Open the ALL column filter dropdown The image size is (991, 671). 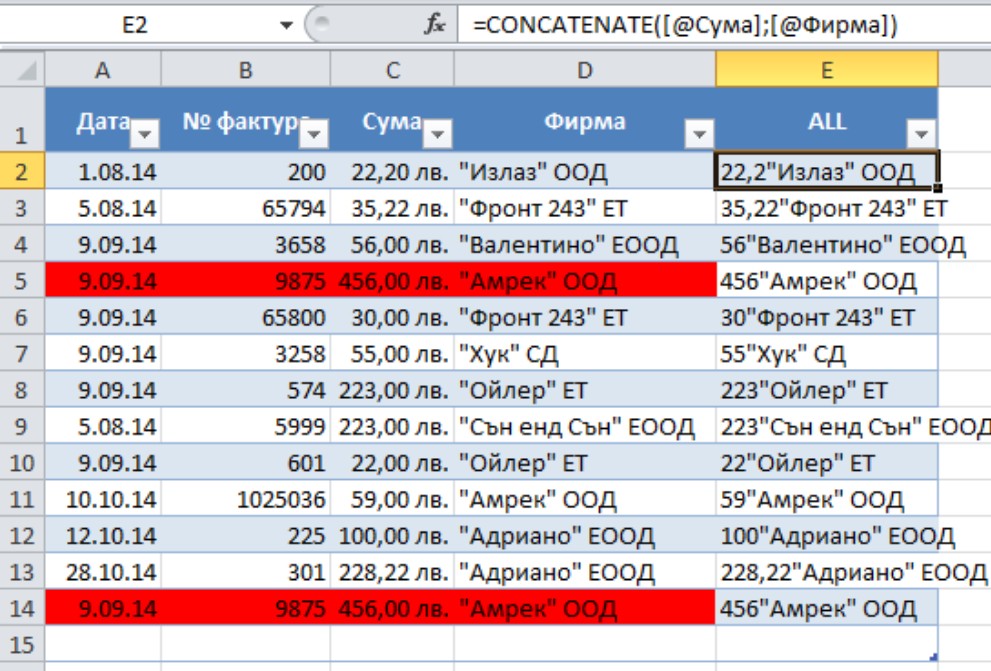click(921, 134)
